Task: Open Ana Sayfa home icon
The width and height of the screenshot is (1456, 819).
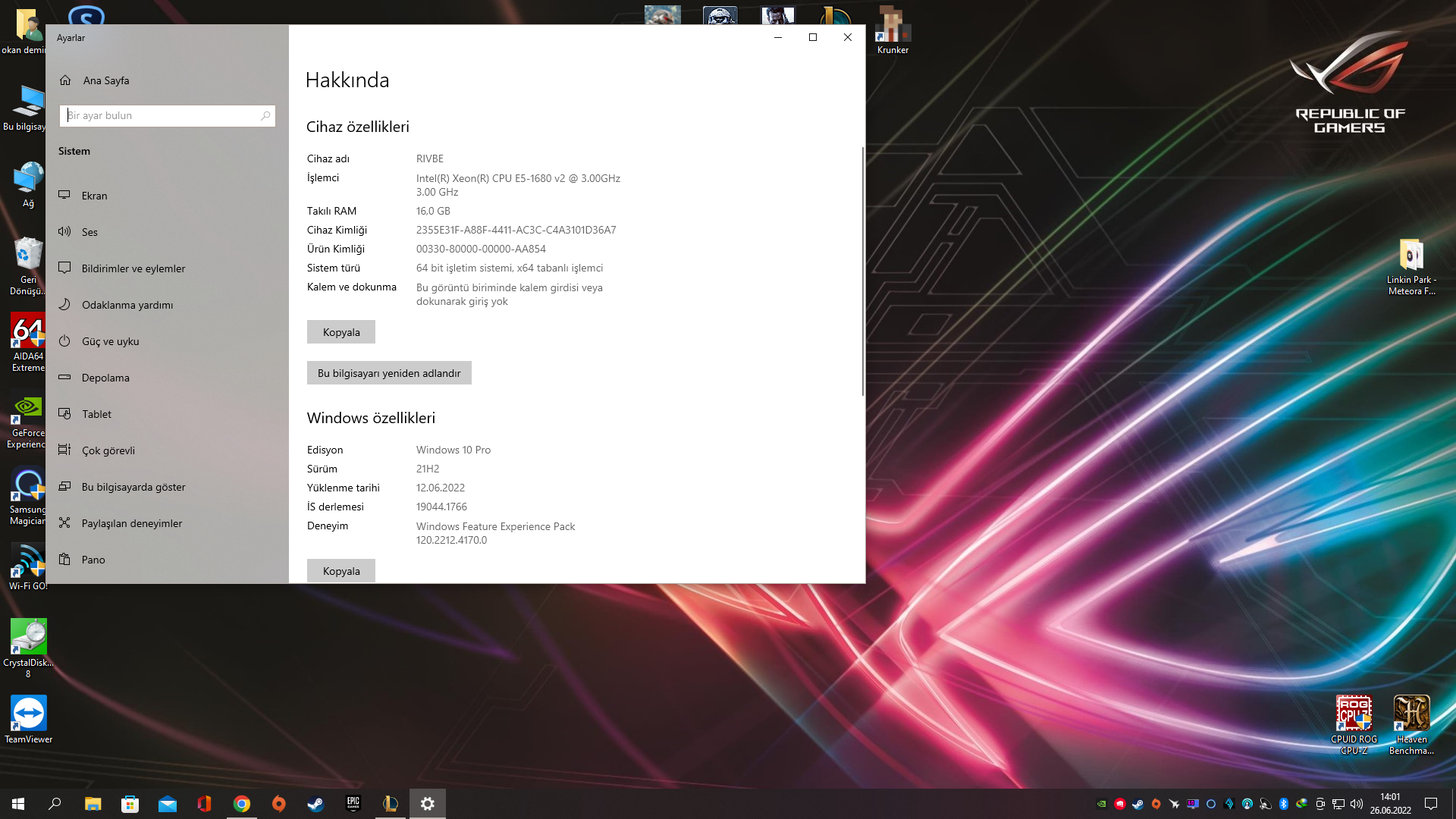Action: 65,80
